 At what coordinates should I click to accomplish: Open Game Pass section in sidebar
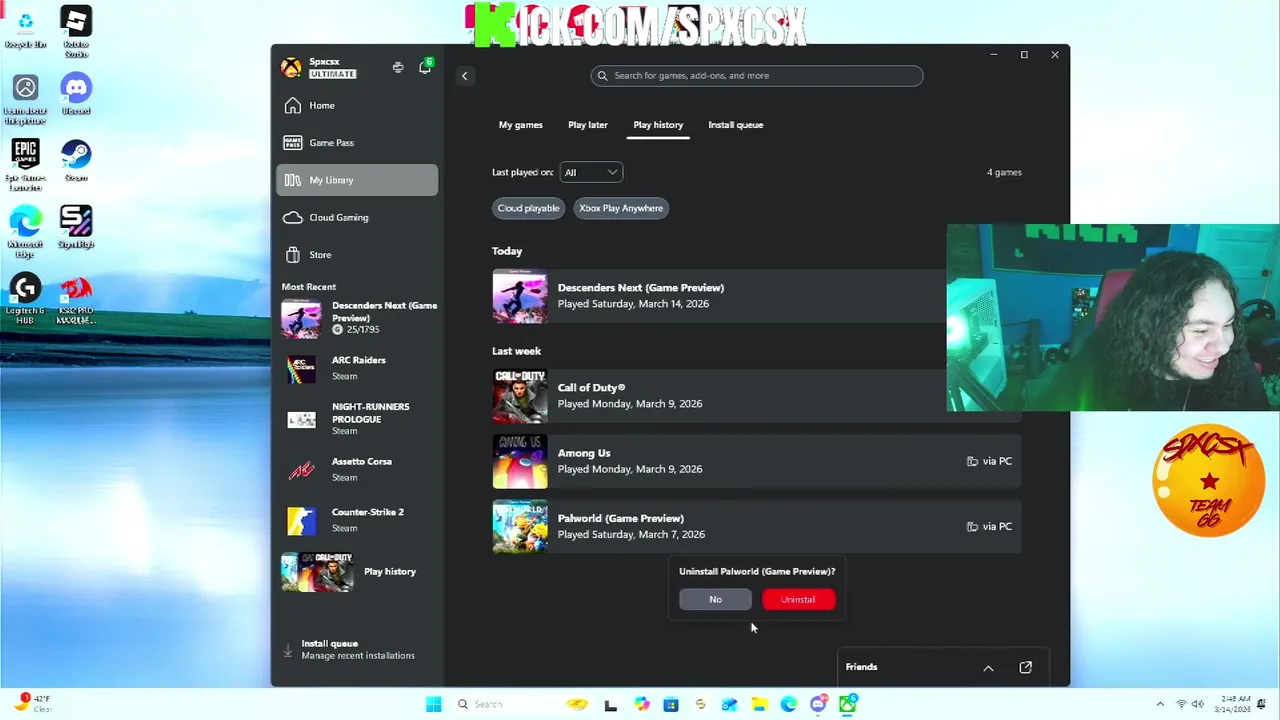click(357, 142)
